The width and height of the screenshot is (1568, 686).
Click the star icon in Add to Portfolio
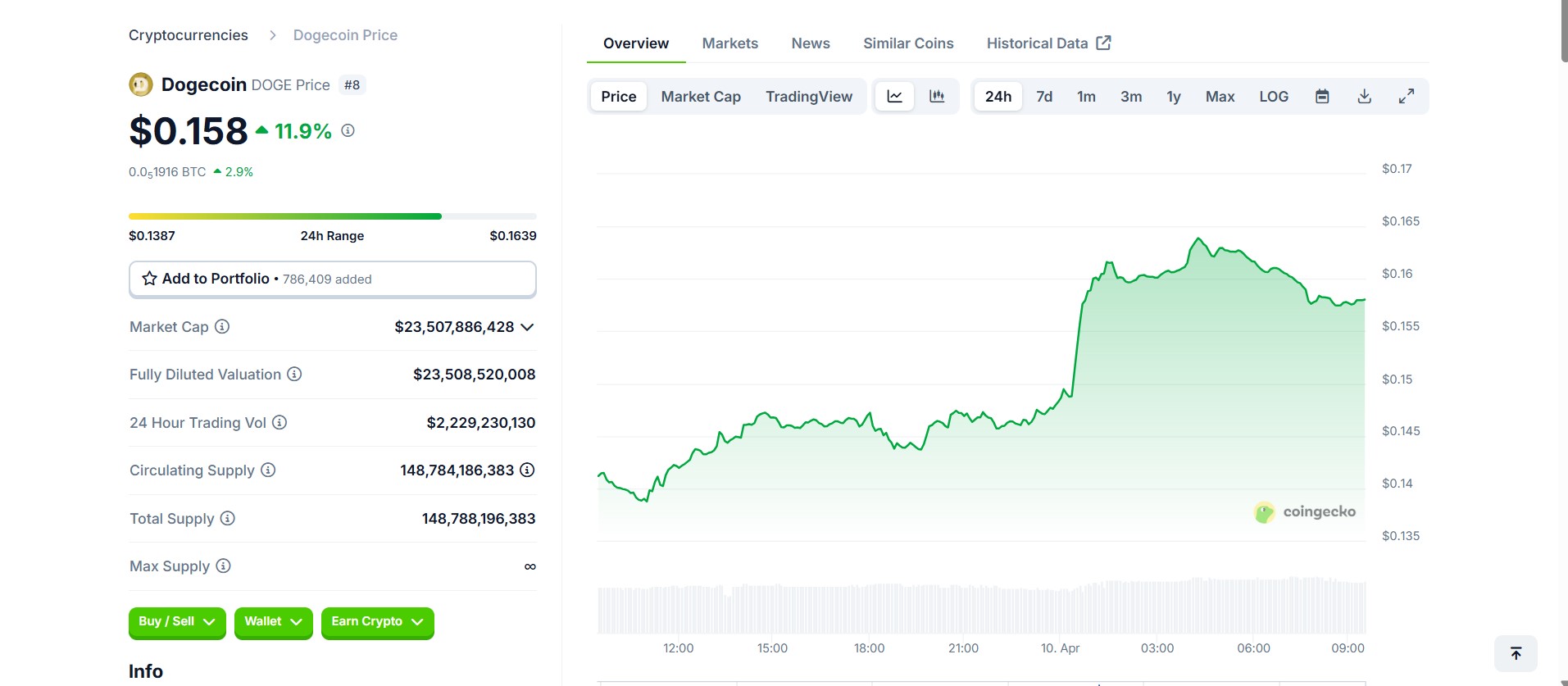149,279
